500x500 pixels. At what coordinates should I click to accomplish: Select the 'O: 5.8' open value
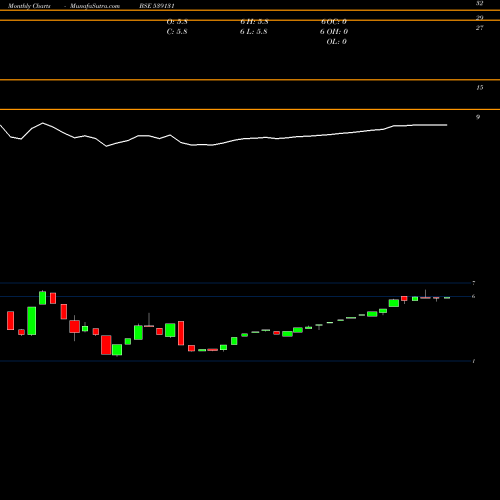point(177,22)
